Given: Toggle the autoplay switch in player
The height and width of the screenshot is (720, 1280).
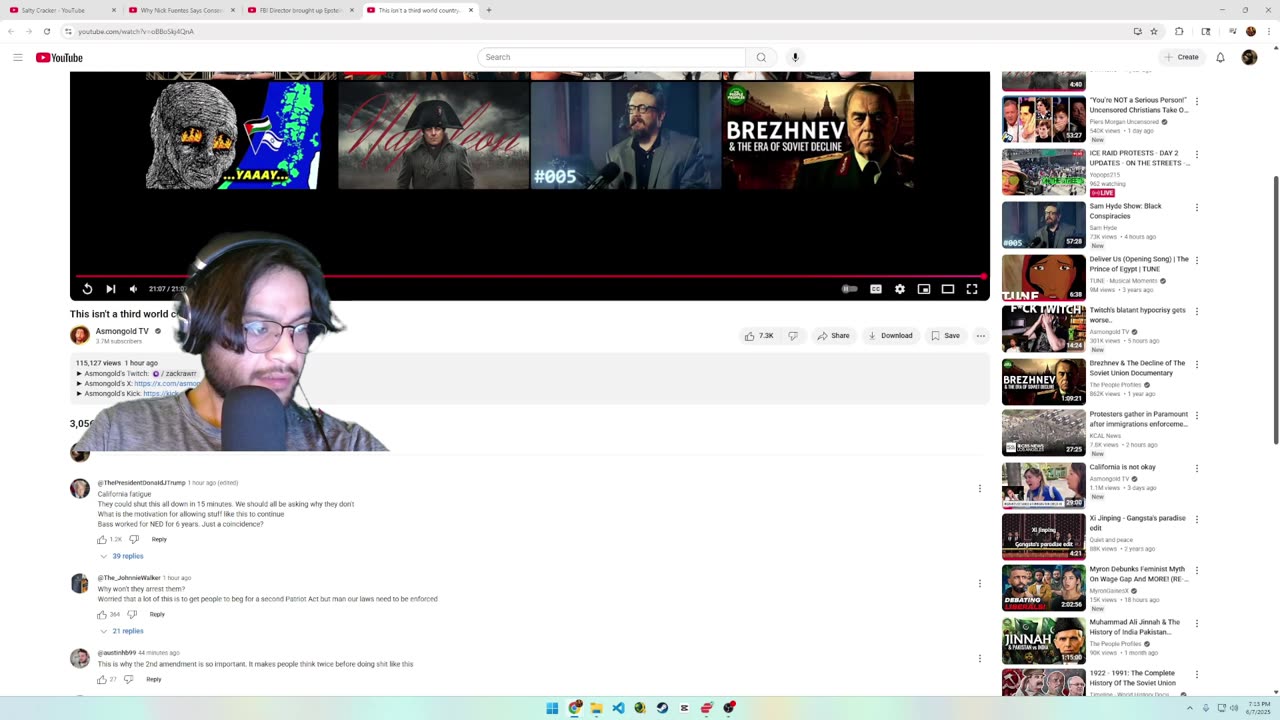Looking at the screenshot, I should pos(849,289).
